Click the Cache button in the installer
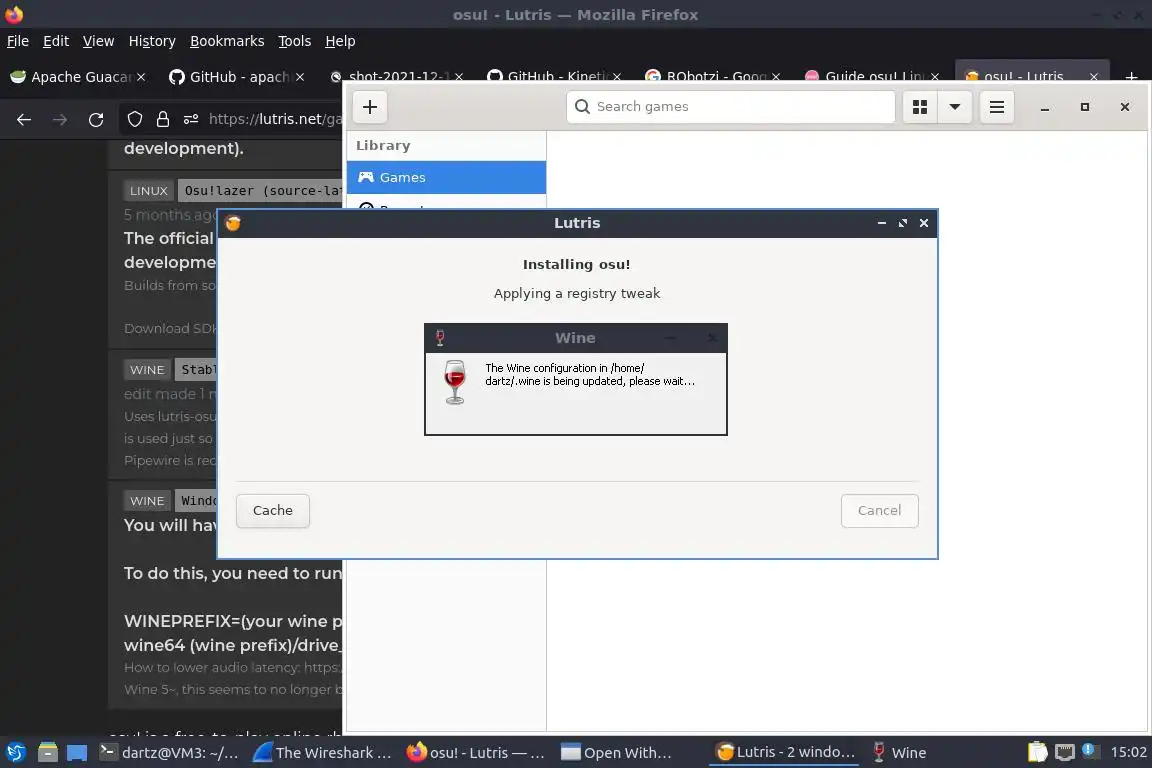 [x=273, y=511]
